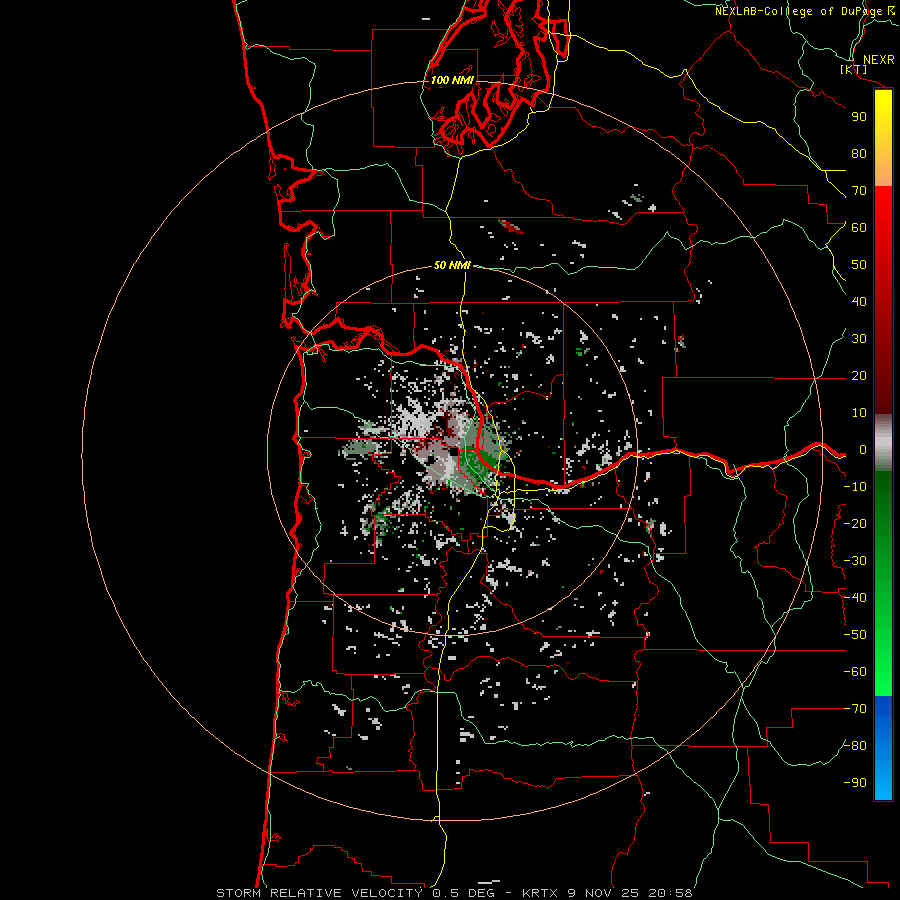
Task: Click the '-80' label on the velocity scale
Action: [855, 746]
